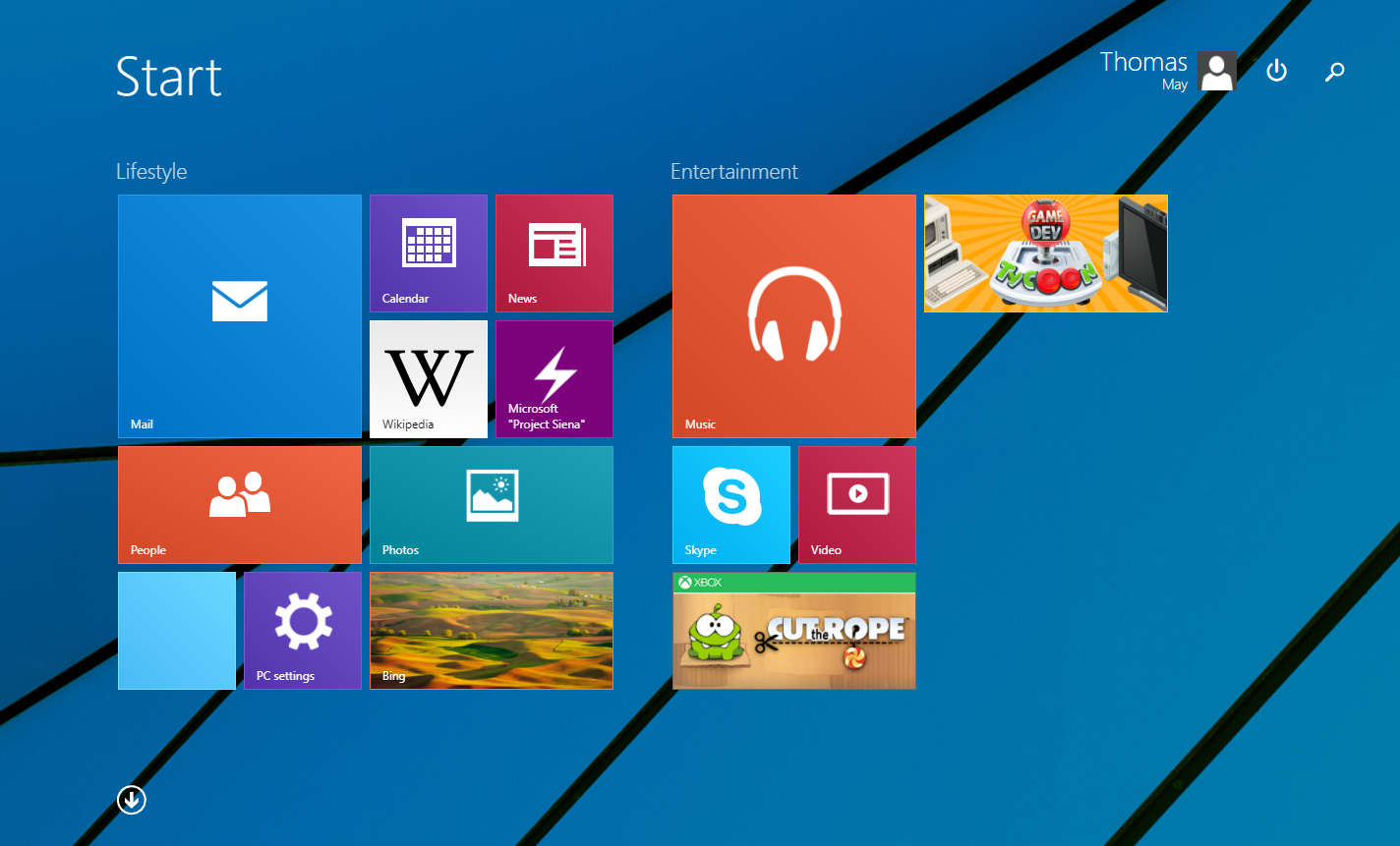Open the Video tile
1400x846 pixels.
[x=857, y=505]
